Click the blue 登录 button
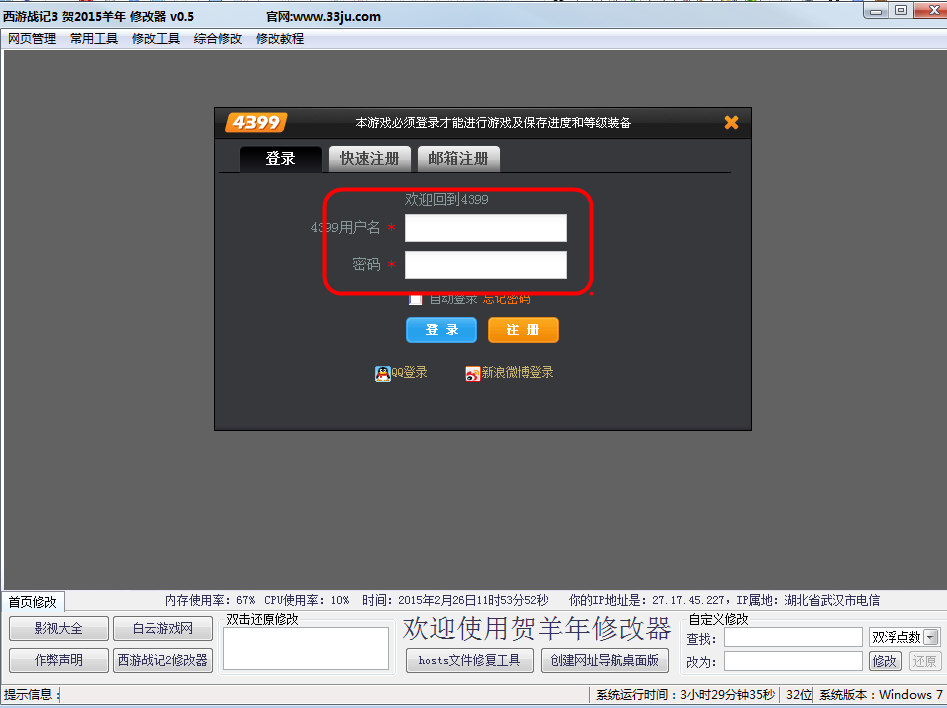The image size is (947, 708). click(x=441, y=330)
